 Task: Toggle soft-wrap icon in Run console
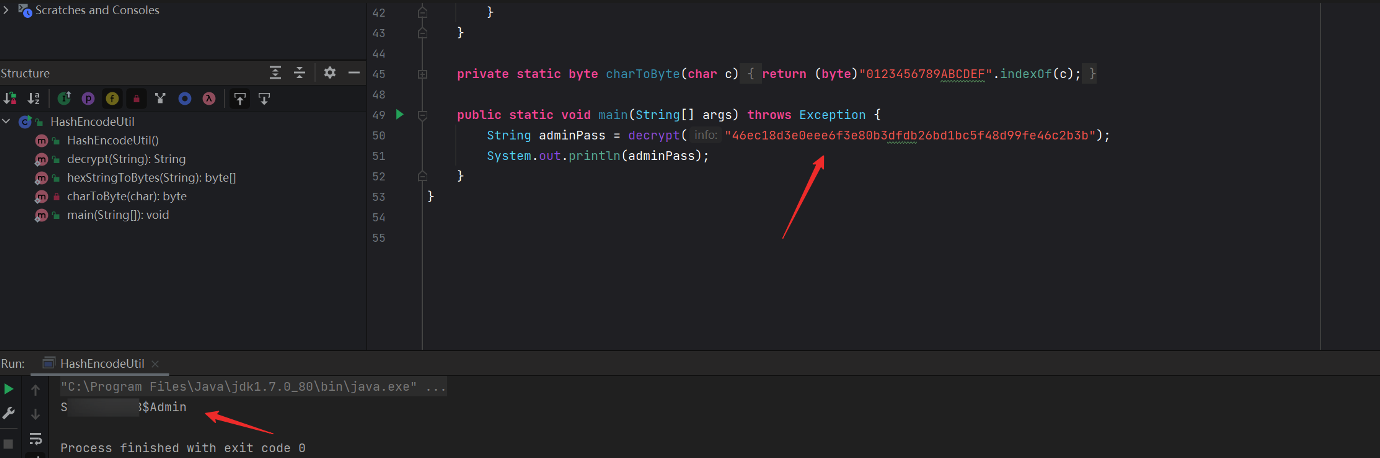36,438
